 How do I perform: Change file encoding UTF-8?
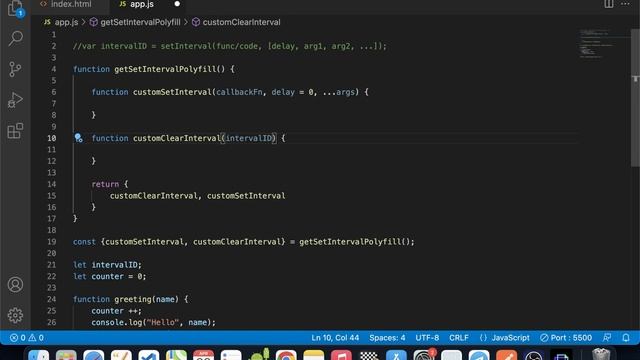click(427, 338)
